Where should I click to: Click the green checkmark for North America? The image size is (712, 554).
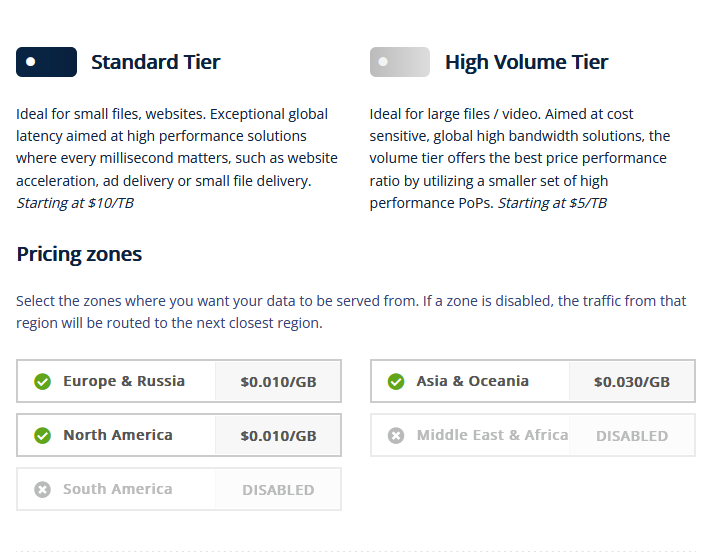(x=42, y=435)
